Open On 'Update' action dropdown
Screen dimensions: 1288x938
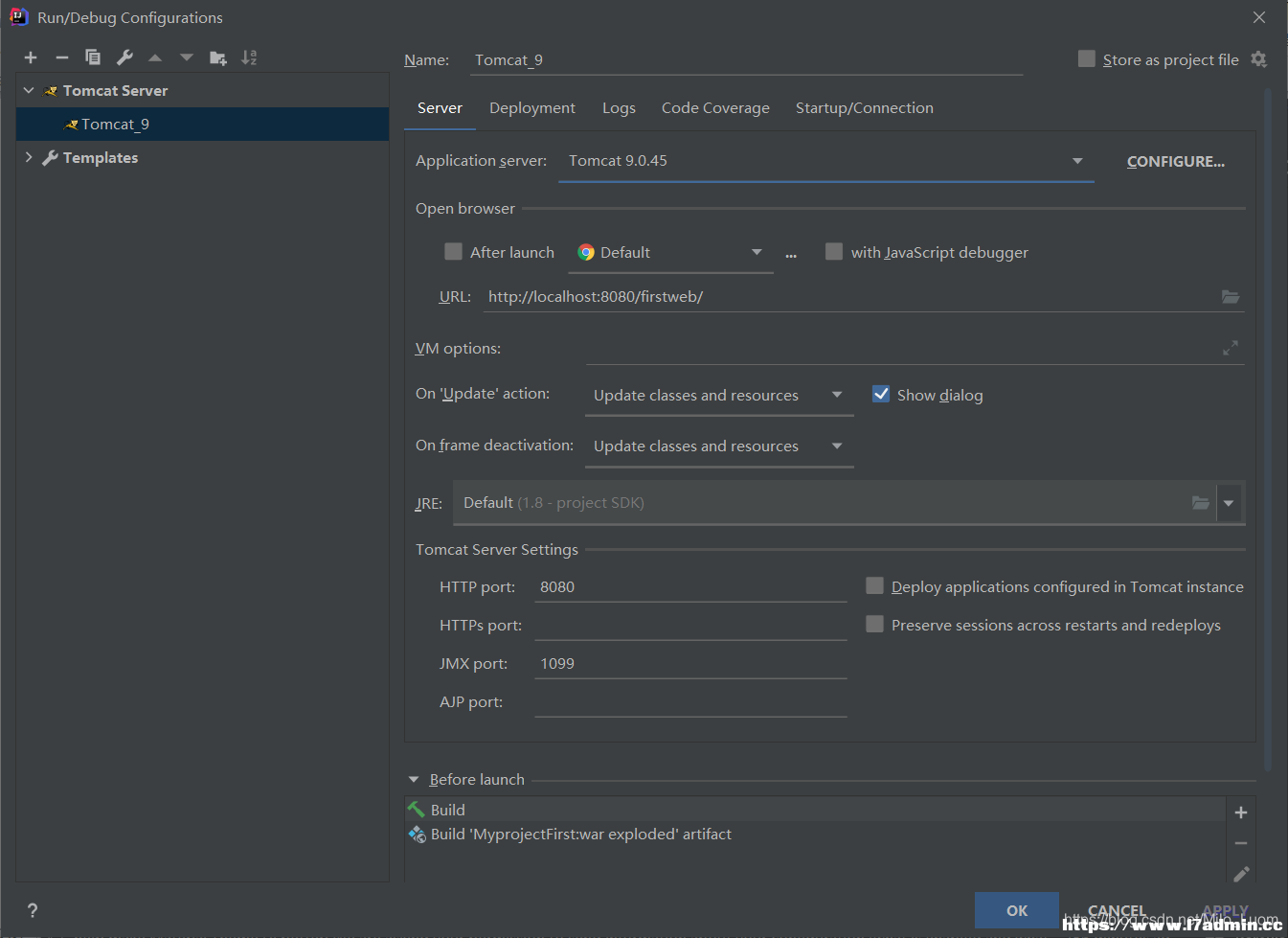click(x=718, y=395)
